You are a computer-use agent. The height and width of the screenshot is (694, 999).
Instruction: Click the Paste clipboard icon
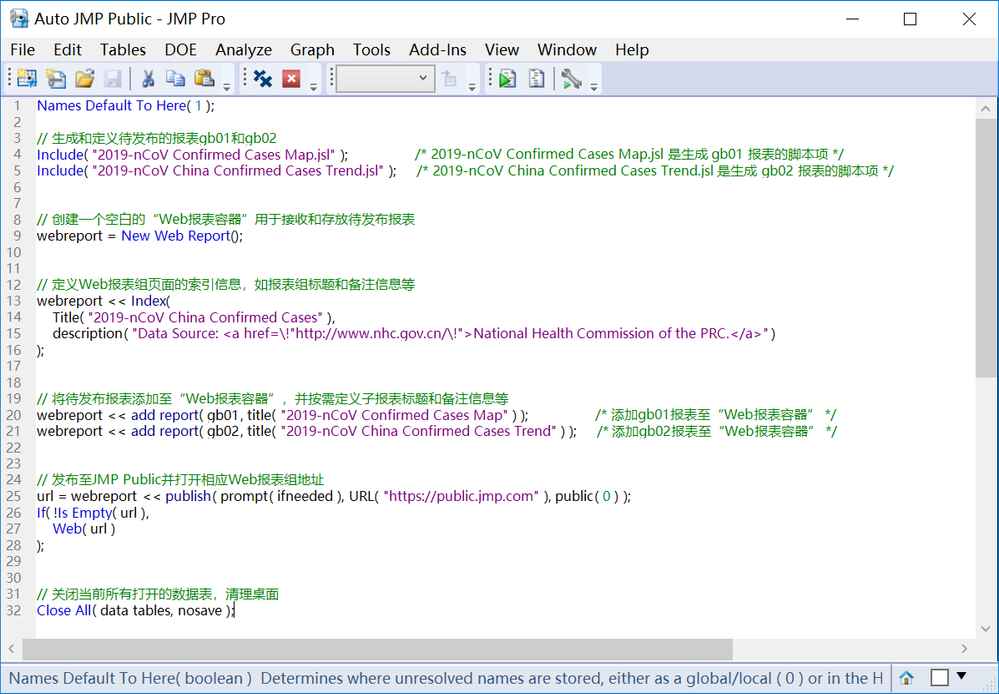click(x=204, y=78)
